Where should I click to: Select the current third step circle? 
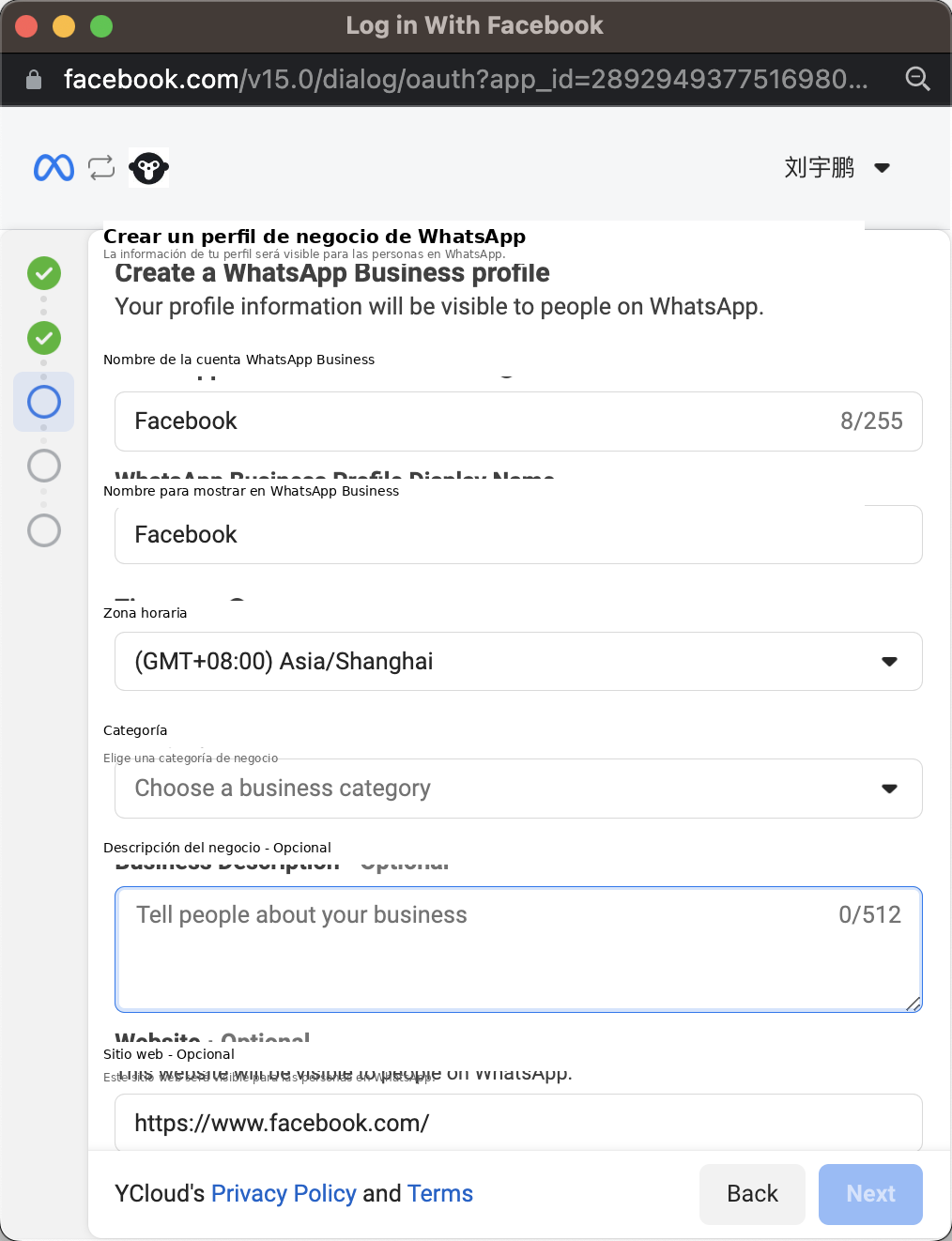point(44,402)
